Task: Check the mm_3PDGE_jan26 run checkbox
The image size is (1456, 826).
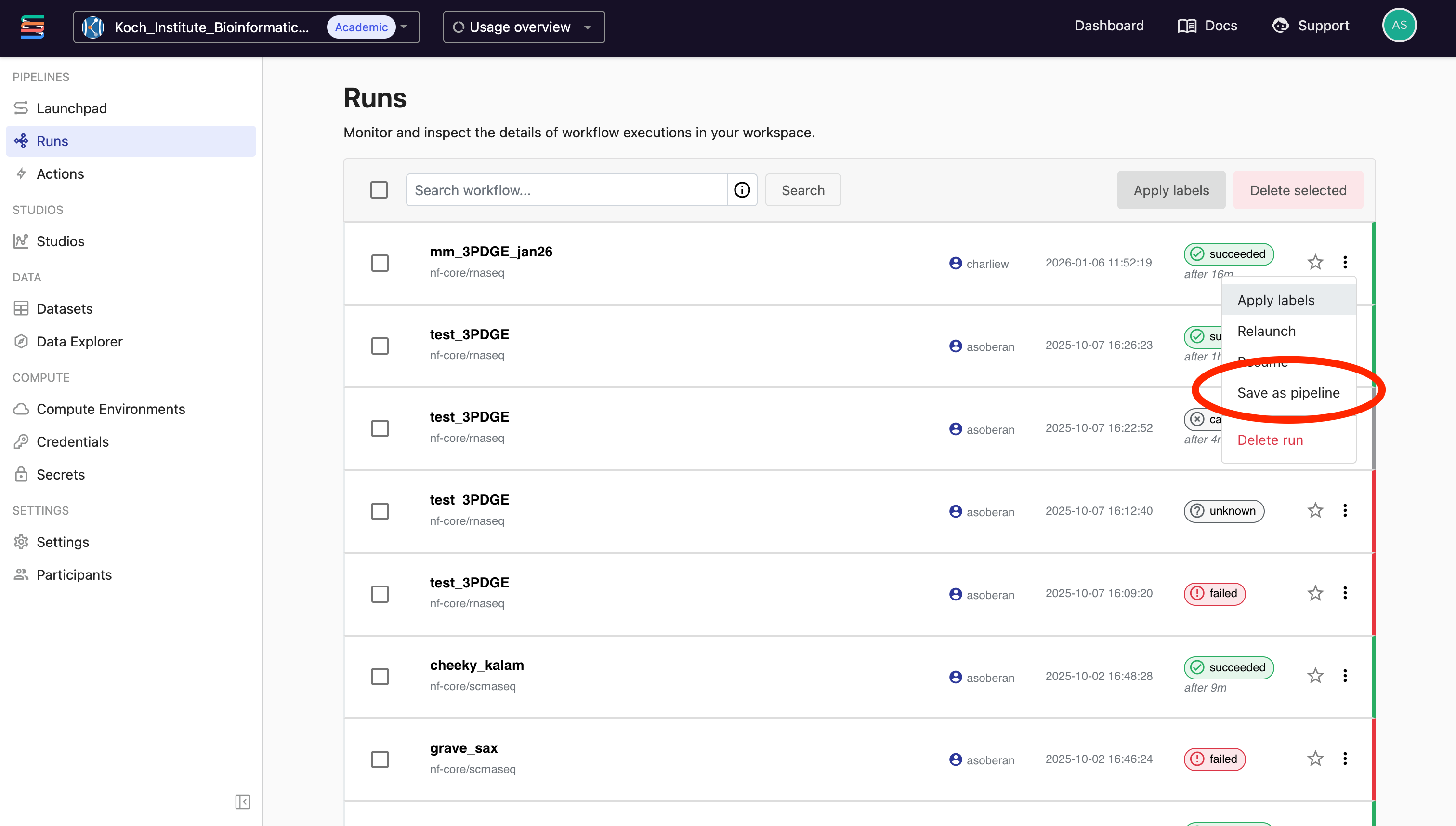Action: pos(380,263)
